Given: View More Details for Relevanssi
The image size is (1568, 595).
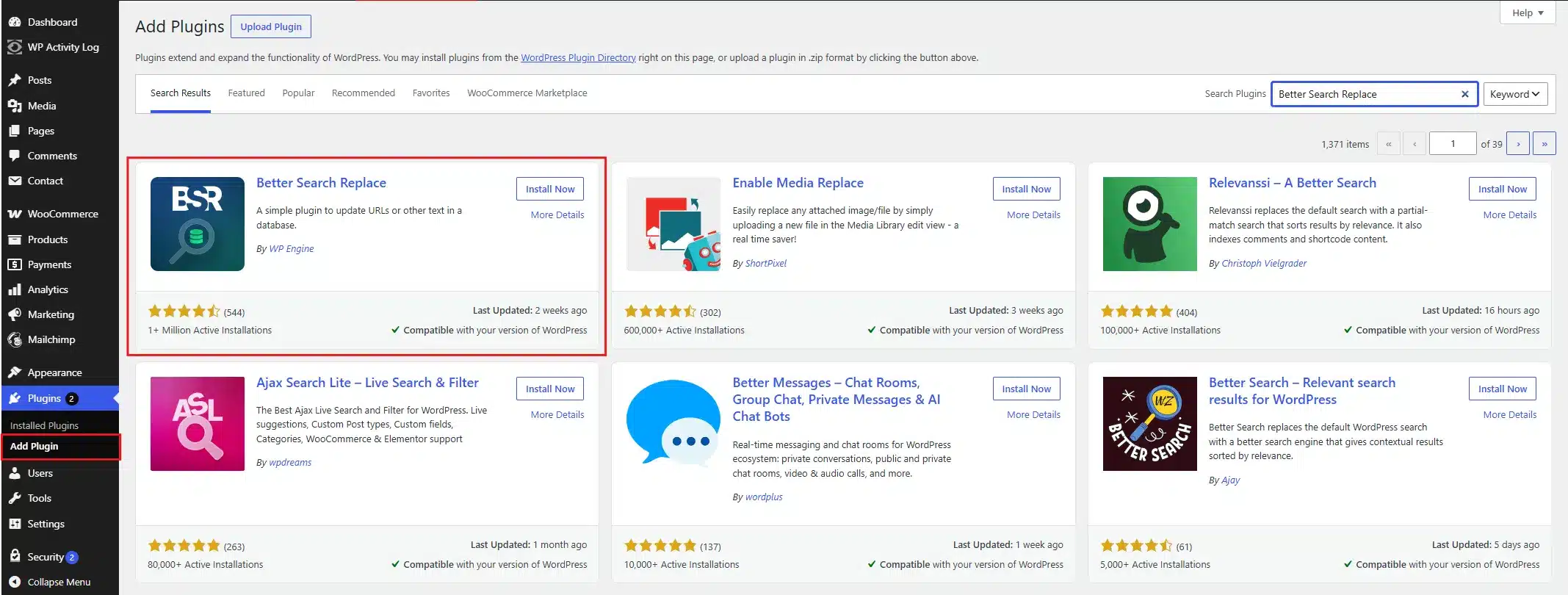Looking at the screenshot, I should coord(1509,214).
